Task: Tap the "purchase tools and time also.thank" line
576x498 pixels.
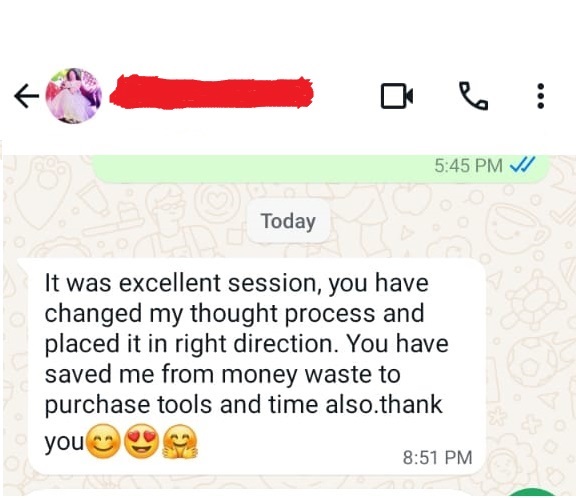Action: click(x=243, y=405)
